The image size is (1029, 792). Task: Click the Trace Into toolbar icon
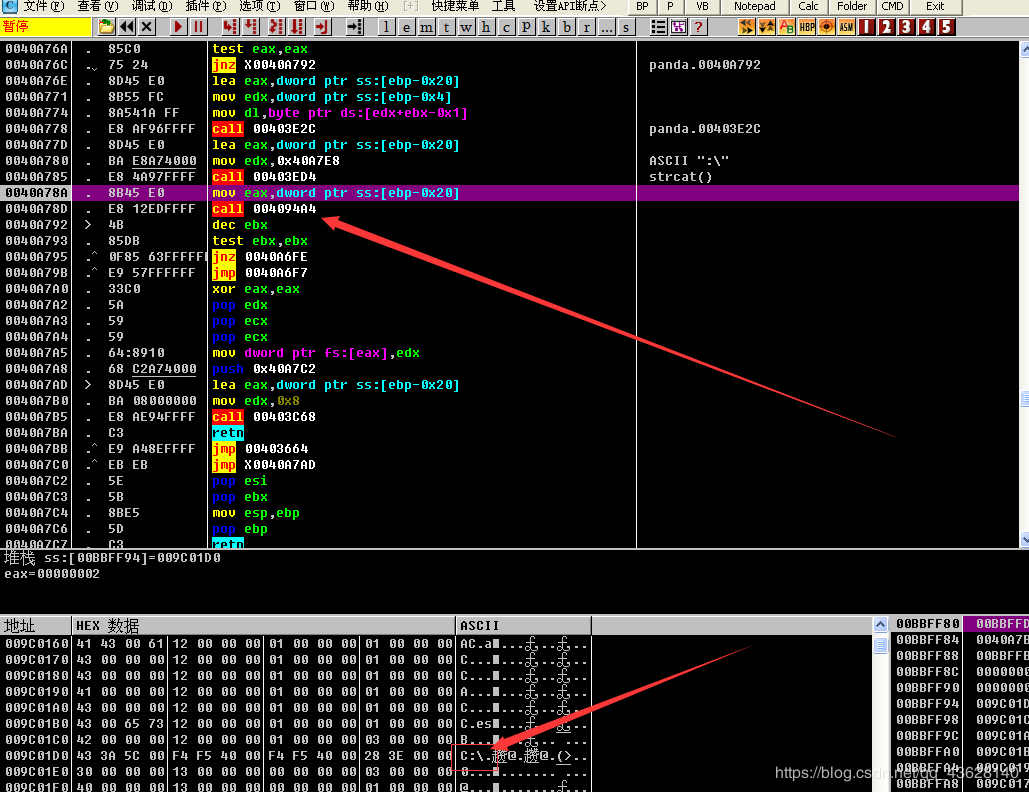pos(276,27)
